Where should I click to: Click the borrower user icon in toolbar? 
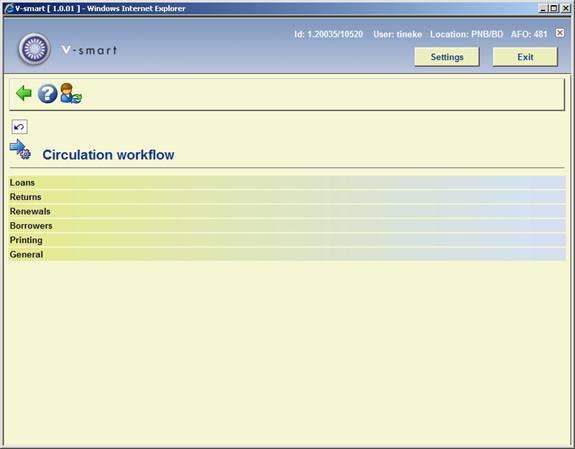(x=71, y=94)
